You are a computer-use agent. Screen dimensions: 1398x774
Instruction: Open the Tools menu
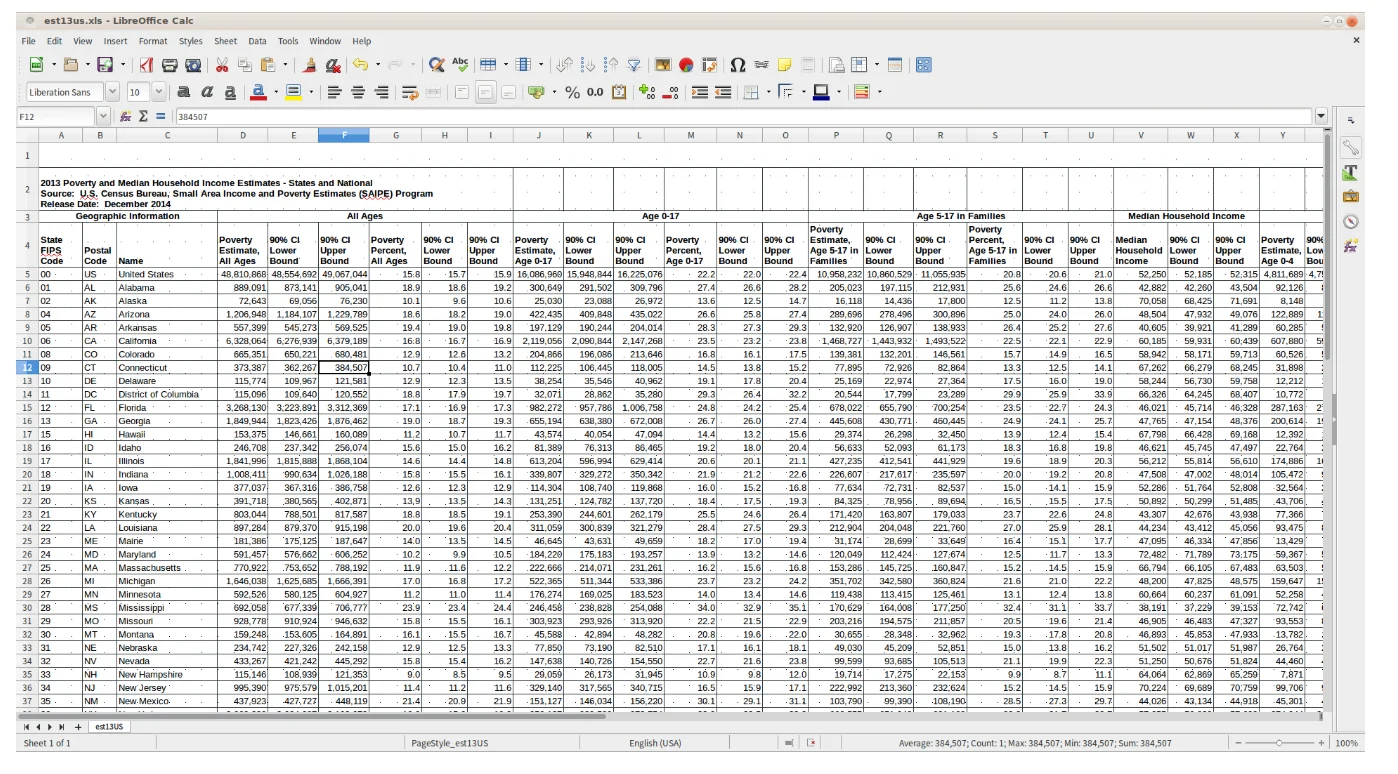(288, 41)
